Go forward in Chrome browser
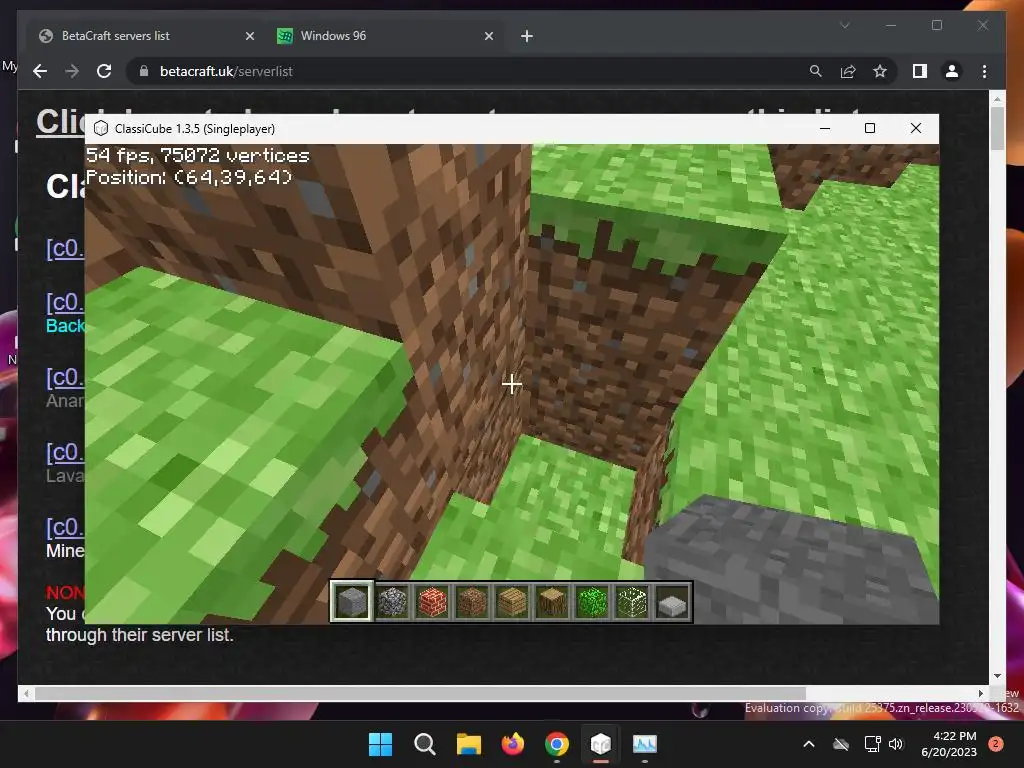Screen dimensions: 1024x768 click(72, 71)
